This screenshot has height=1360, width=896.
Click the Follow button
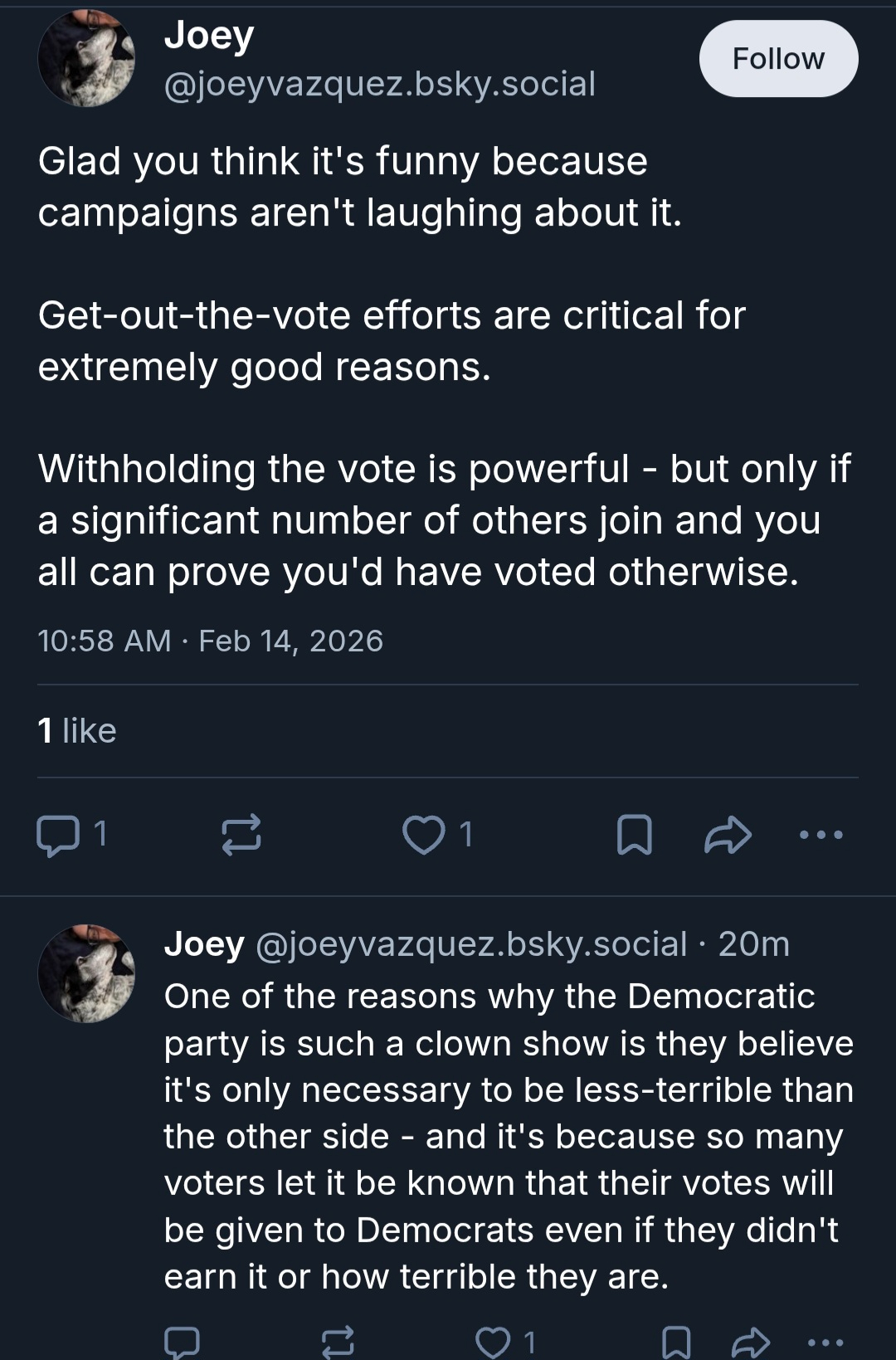778,59
